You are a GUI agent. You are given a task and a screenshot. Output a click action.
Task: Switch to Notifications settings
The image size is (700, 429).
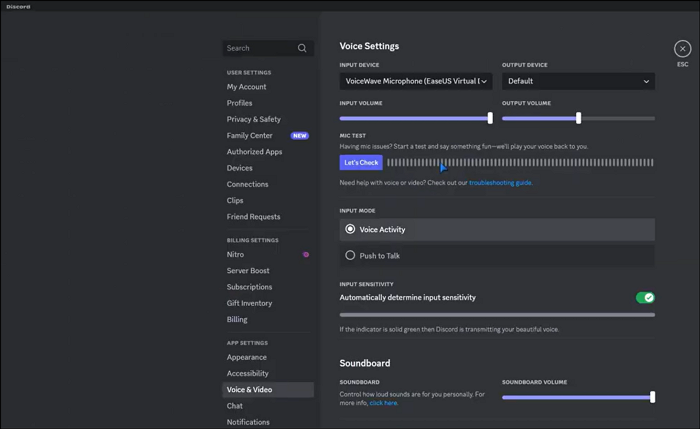coord(248,422)
